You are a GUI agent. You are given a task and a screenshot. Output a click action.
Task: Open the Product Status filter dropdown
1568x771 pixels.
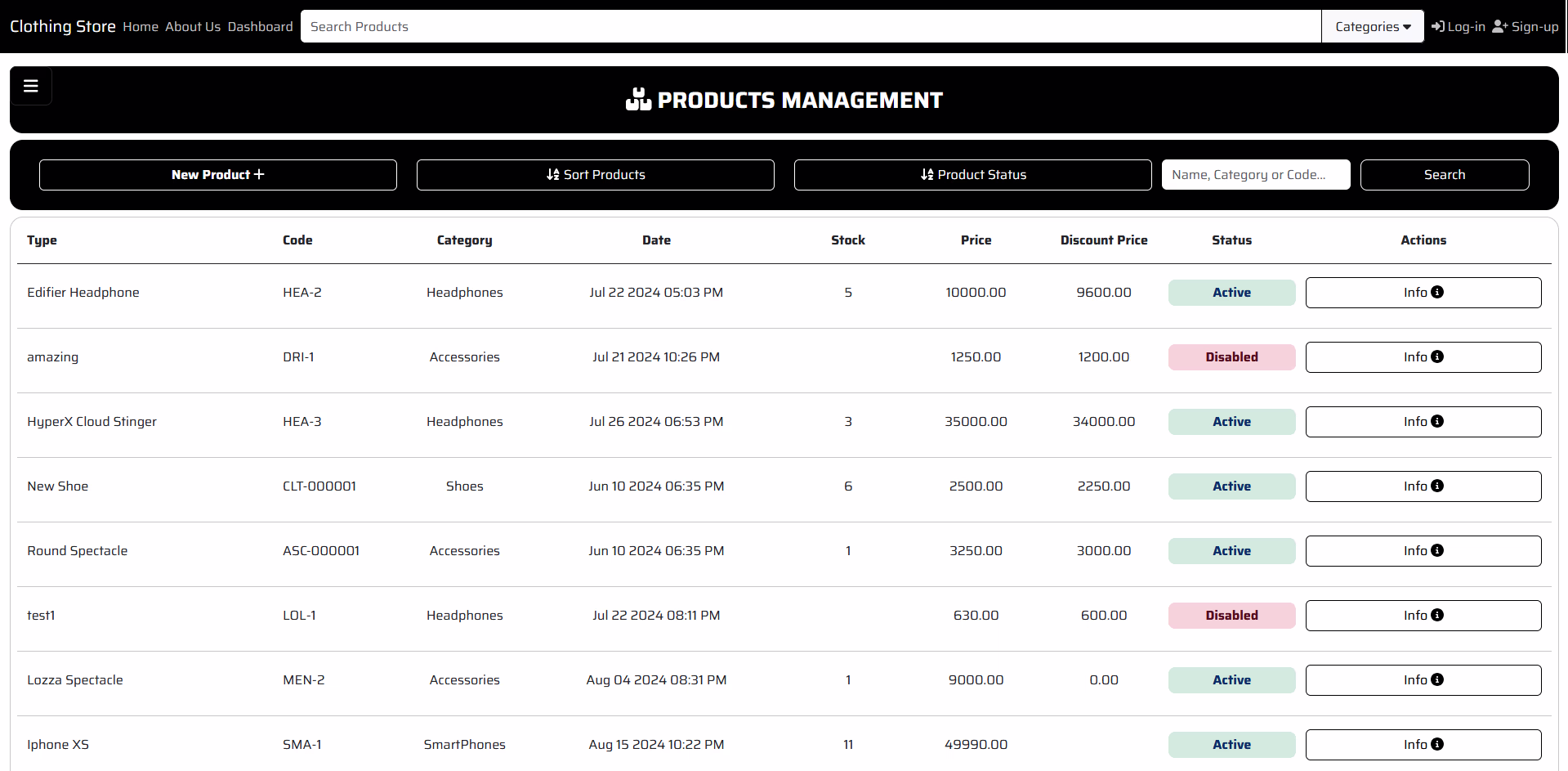(972, 175)
